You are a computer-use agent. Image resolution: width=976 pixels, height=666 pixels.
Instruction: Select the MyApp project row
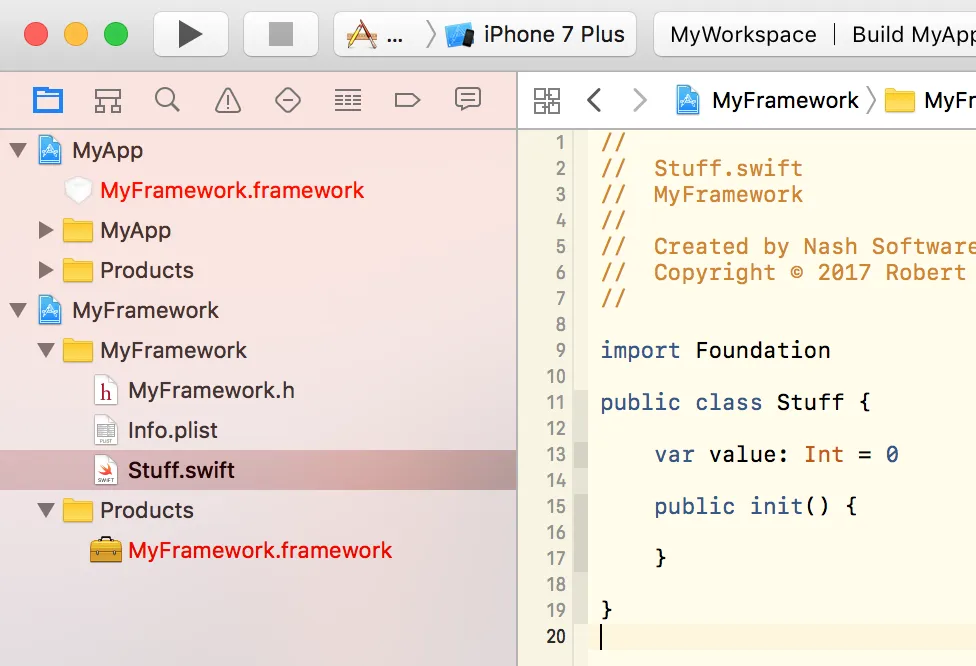258,150
